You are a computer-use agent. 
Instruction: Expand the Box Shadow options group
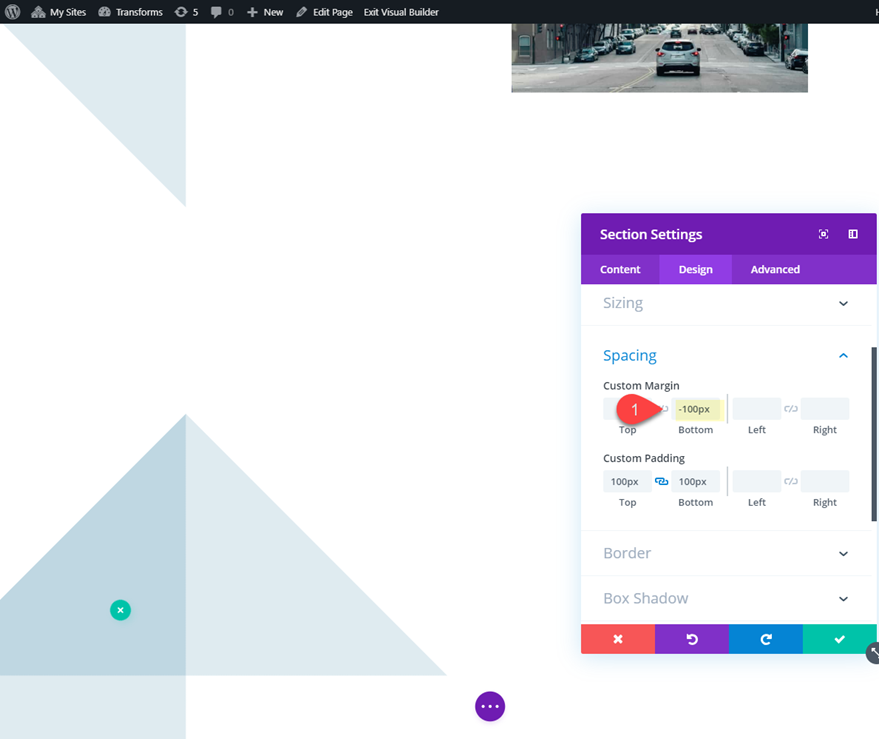pos(843,599)
